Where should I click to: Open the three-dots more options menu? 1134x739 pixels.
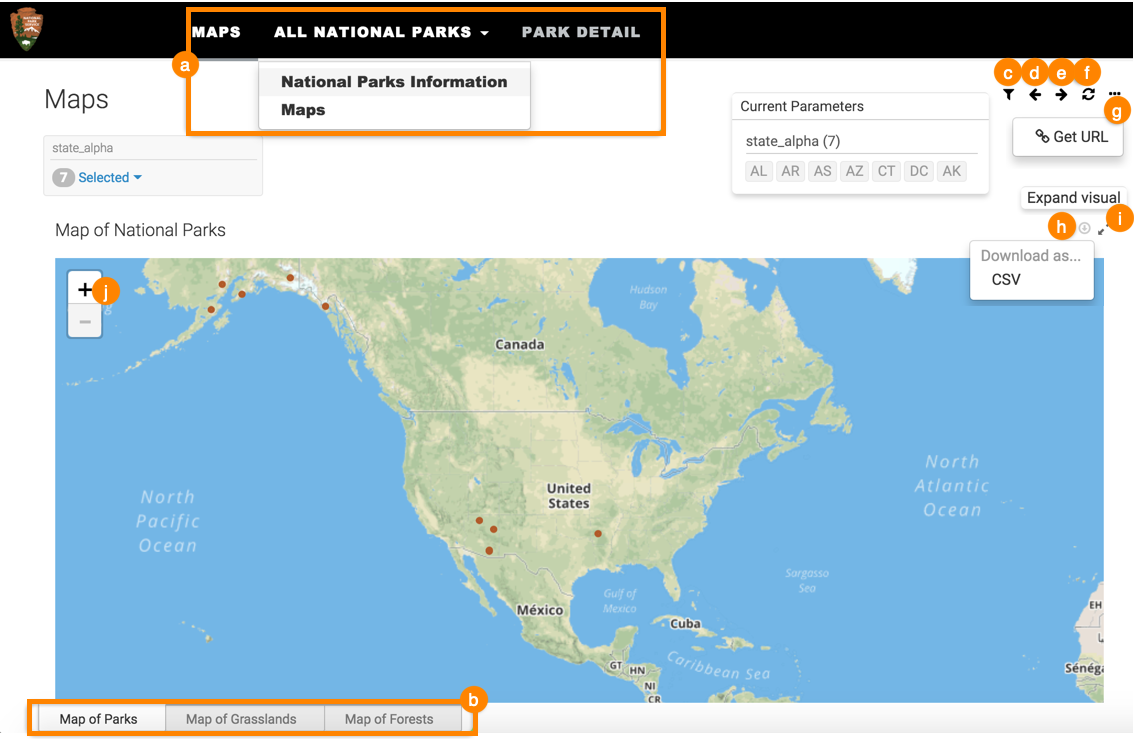tap(1114, 94)
